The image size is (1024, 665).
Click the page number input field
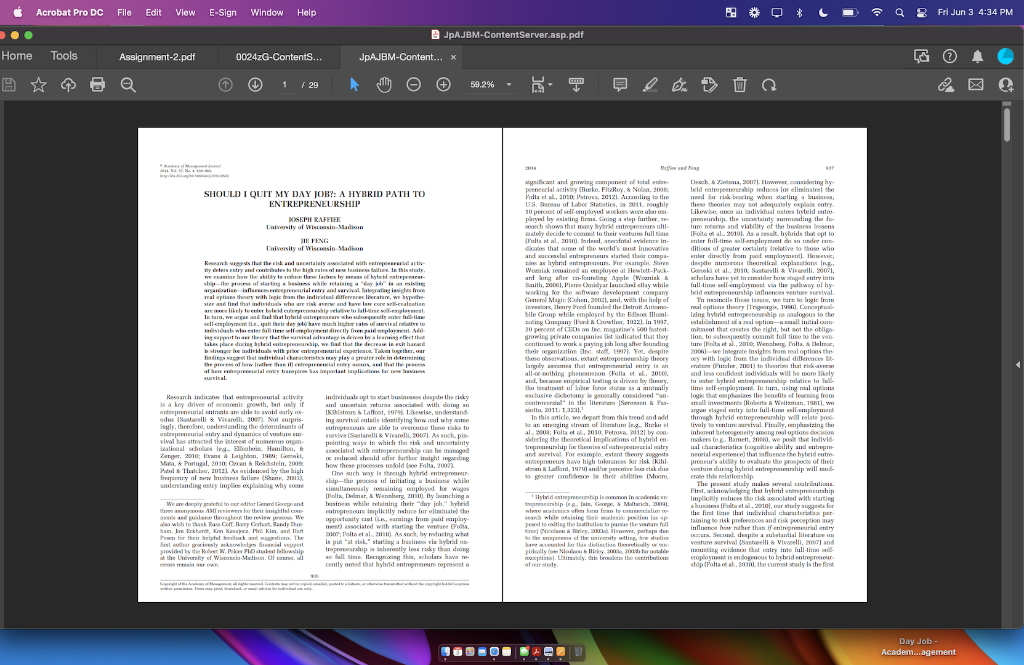point(285,85)
